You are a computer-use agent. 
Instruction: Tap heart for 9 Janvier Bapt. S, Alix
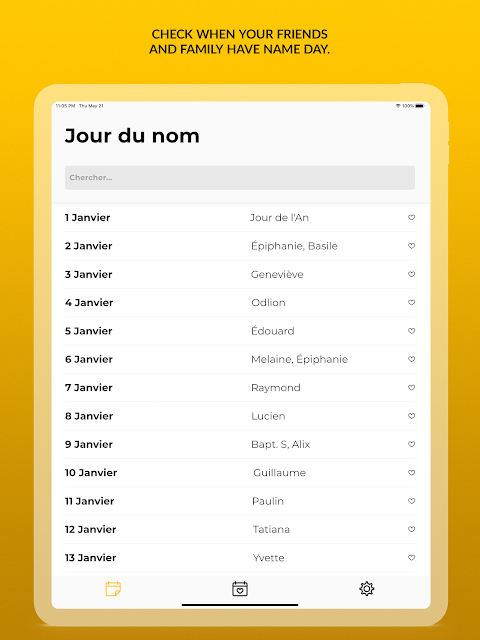click(411, 444)
